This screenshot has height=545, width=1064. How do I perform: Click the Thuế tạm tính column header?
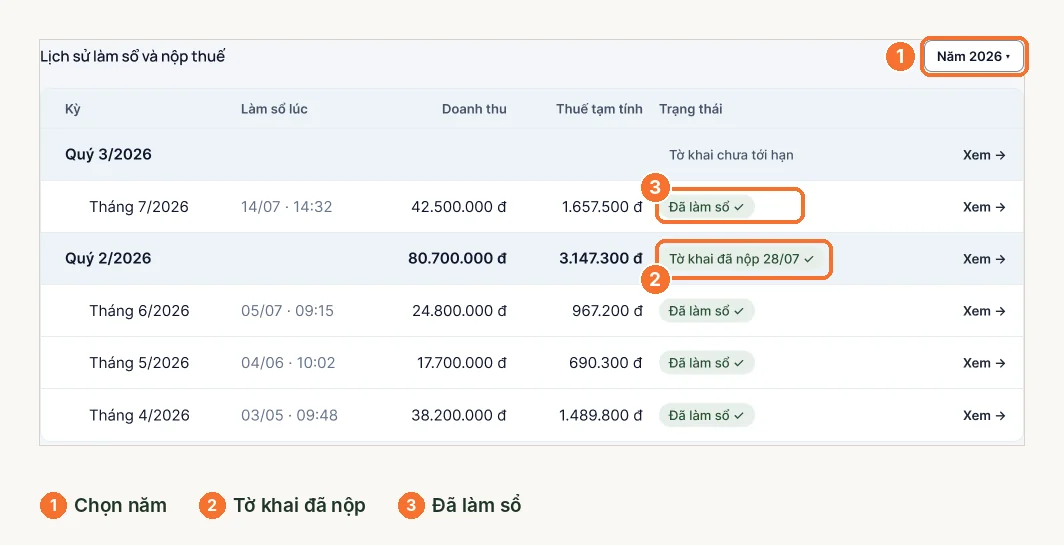(599, 109)
